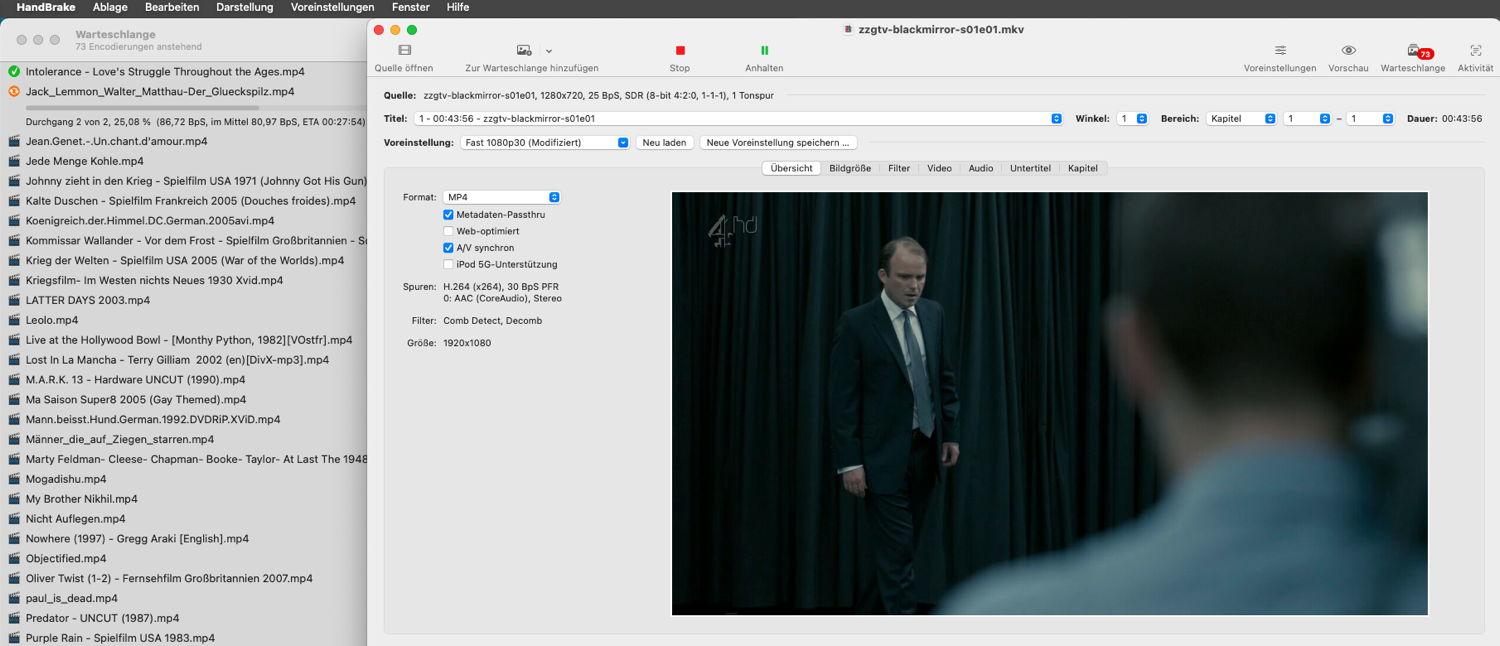The height and width of the screenshot is (646, 1500).
Task: Click the film icon next to My Brother Nikhil.mp4
Action: 14,499
